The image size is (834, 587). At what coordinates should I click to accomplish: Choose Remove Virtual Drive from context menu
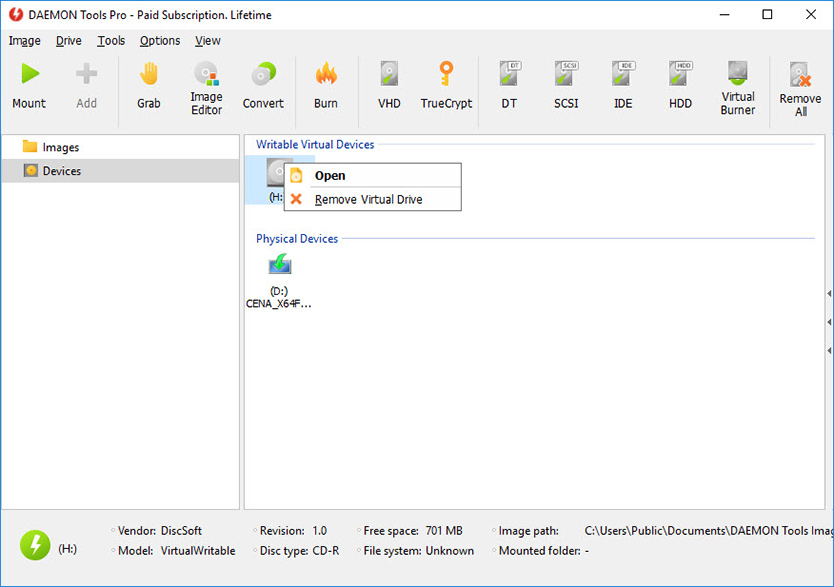tap(372, 199)
